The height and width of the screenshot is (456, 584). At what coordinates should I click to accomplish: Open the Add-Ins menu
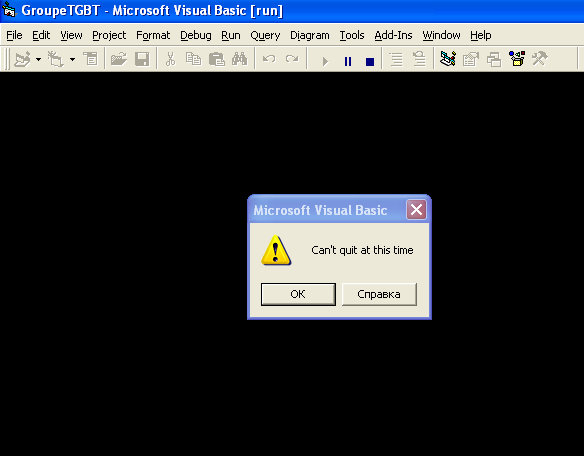393,35
